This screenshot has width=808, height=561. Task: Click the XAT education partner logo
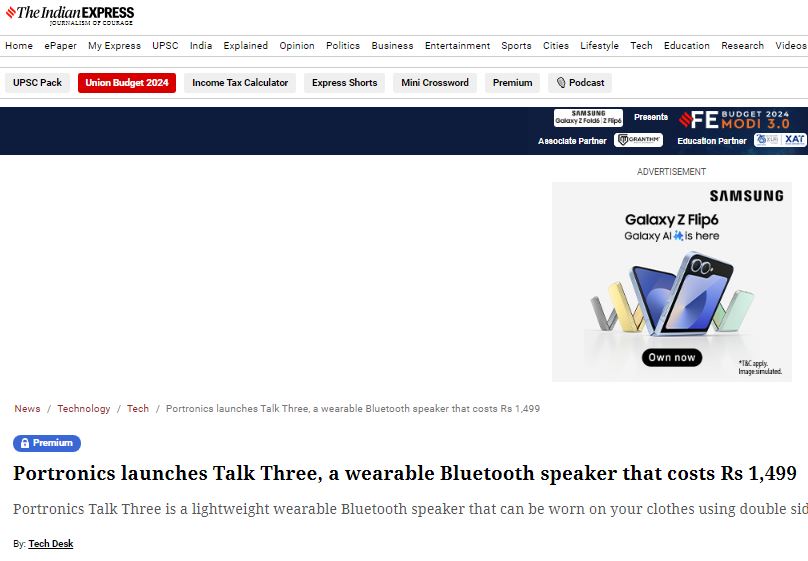tap(780, 140)
